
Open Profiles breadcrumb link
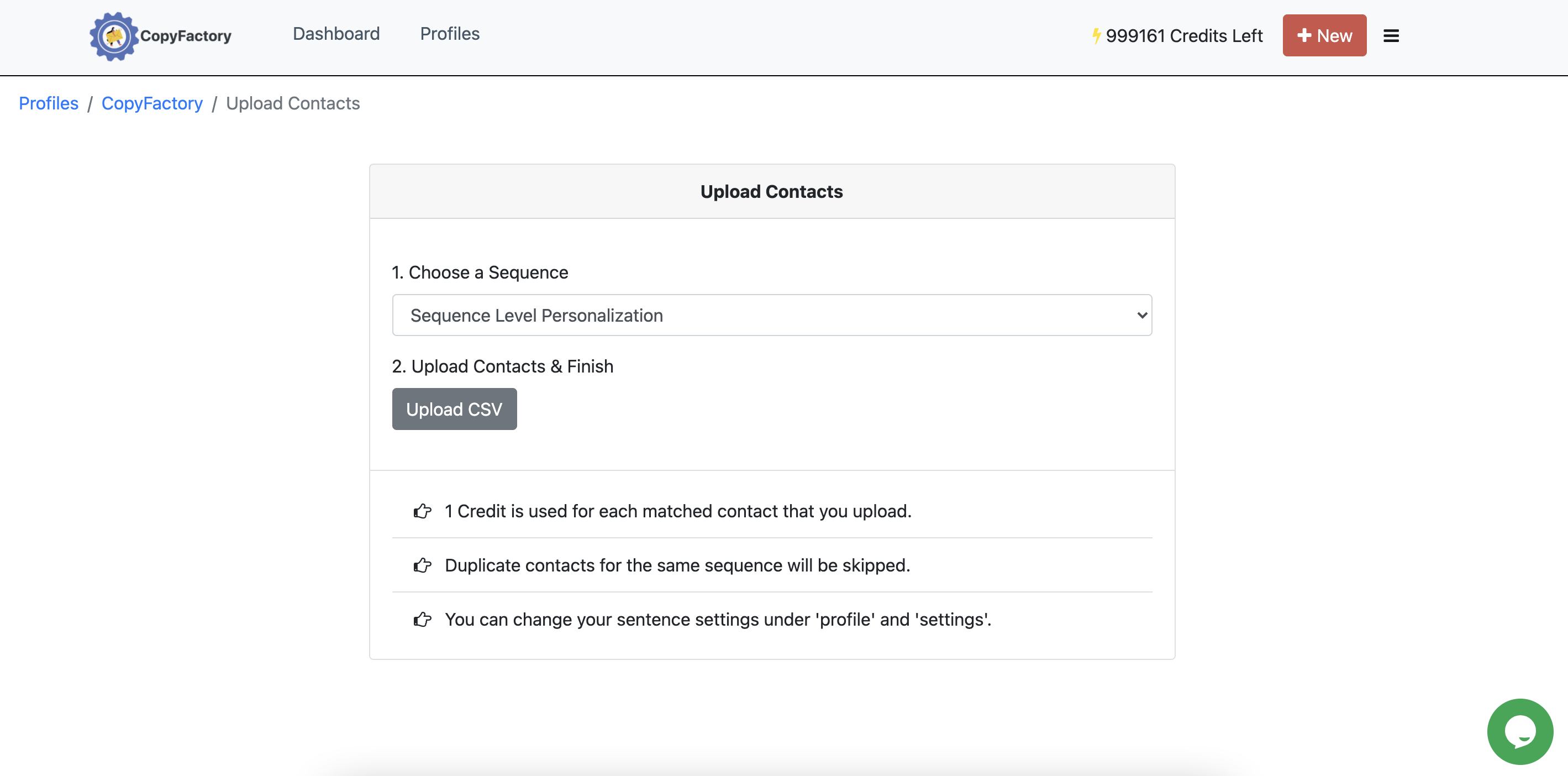point(49,103)
